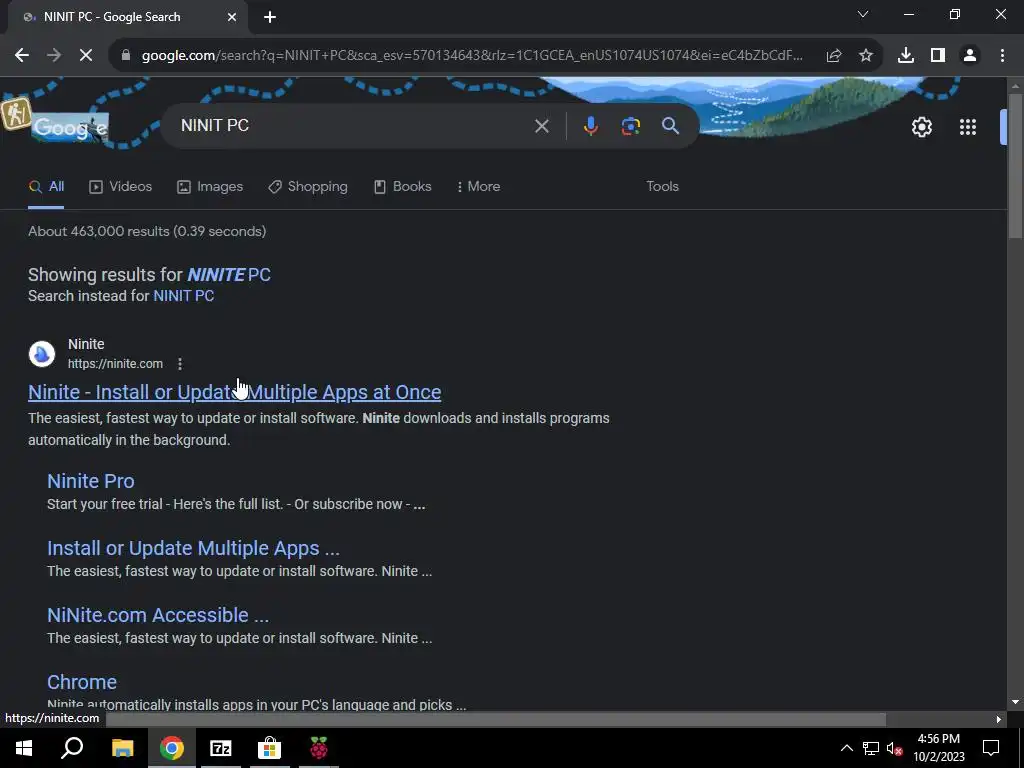Viewport: 1024px width, 768px height.
Task: Click the muted volume tray icon
Action: 894,748
